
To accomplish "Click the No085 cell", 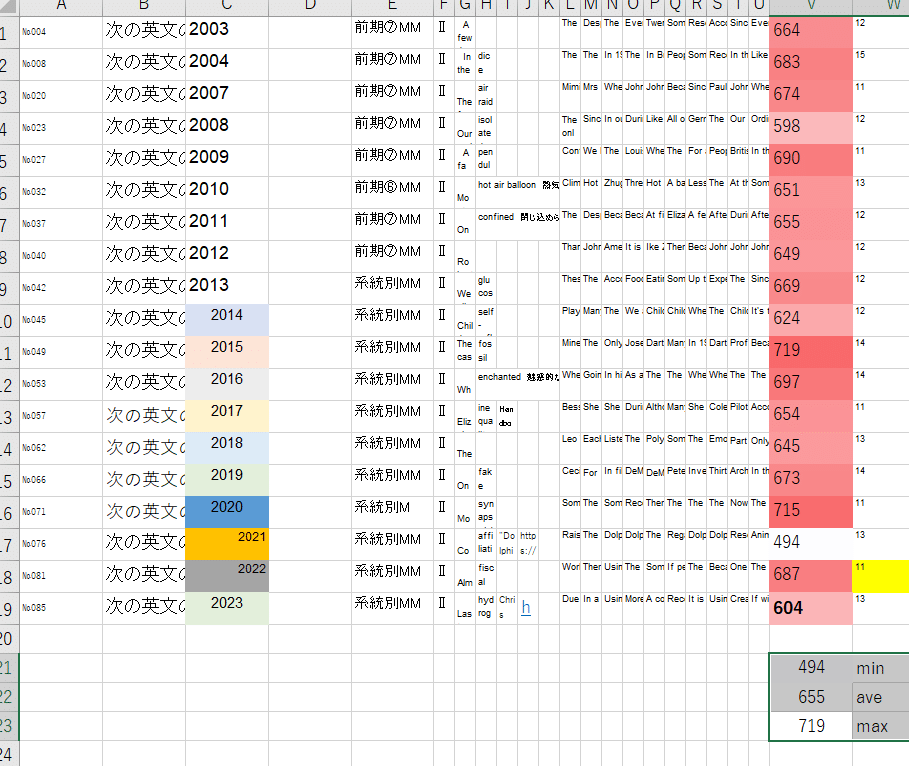I will click(61, 608).
